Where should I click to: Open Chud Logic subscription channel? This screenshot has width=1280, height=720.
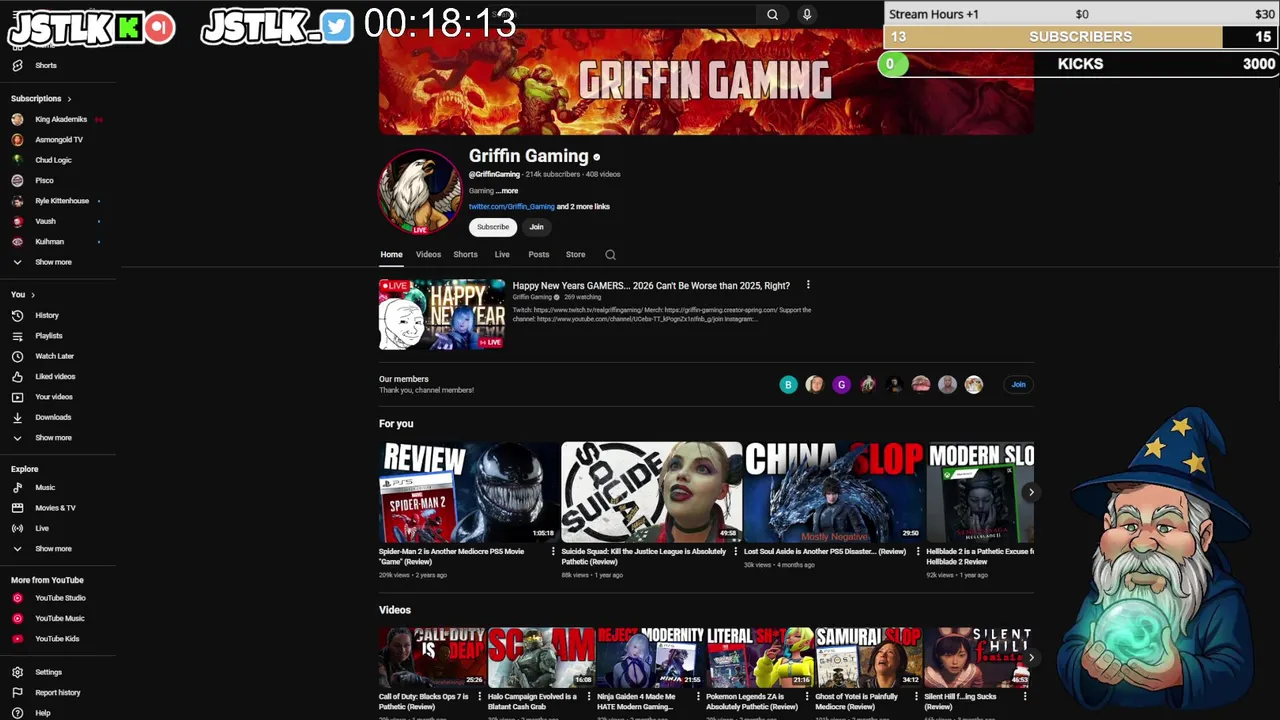tap(53, 160)
